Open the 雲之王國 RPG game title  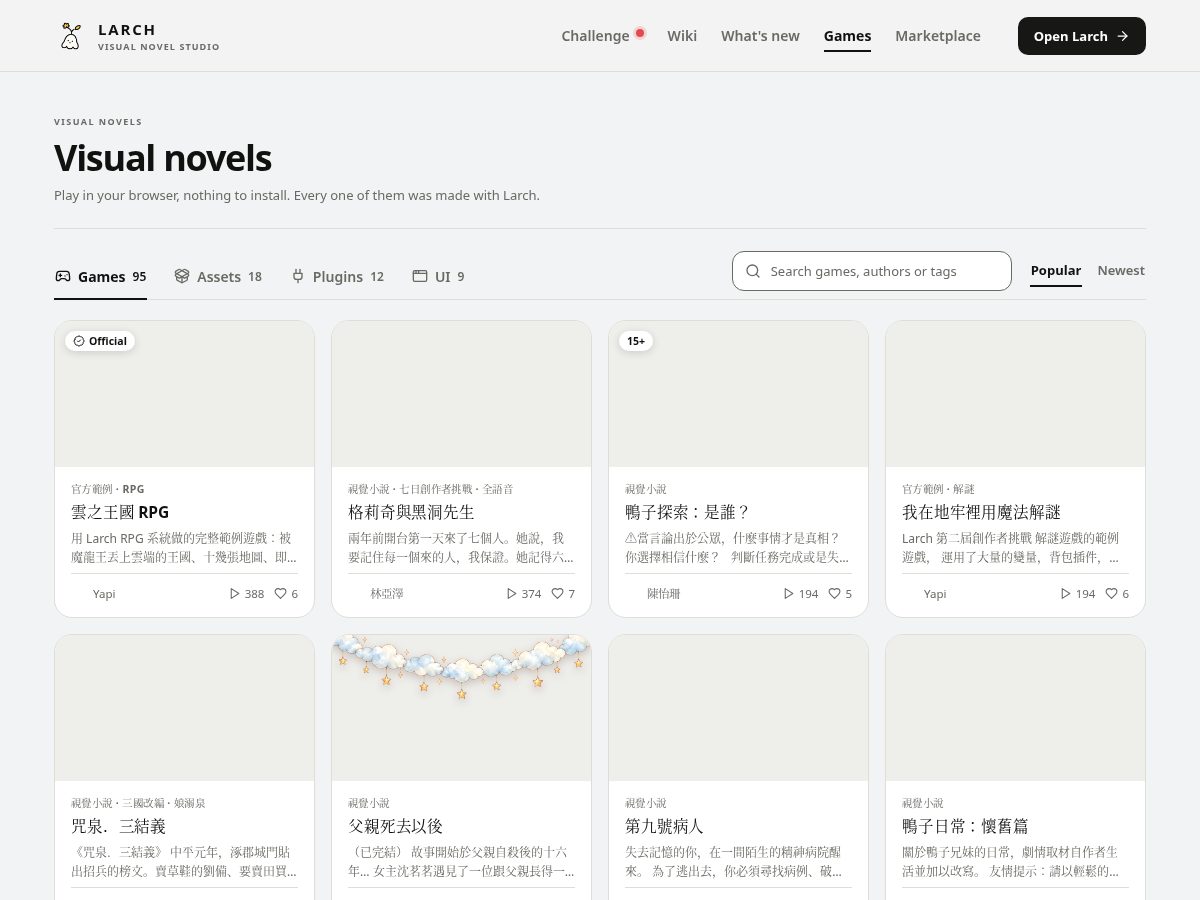tap(120, 512)
